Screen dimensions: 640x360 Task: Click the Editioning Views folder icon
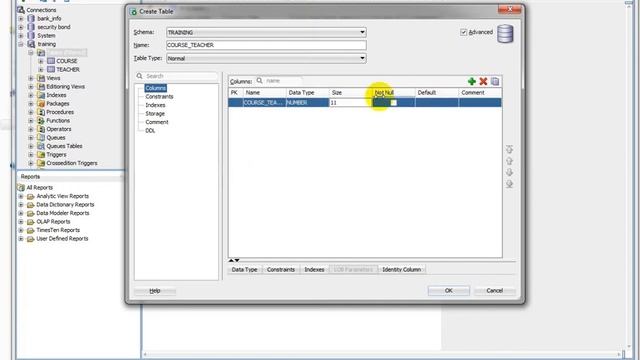41,87
